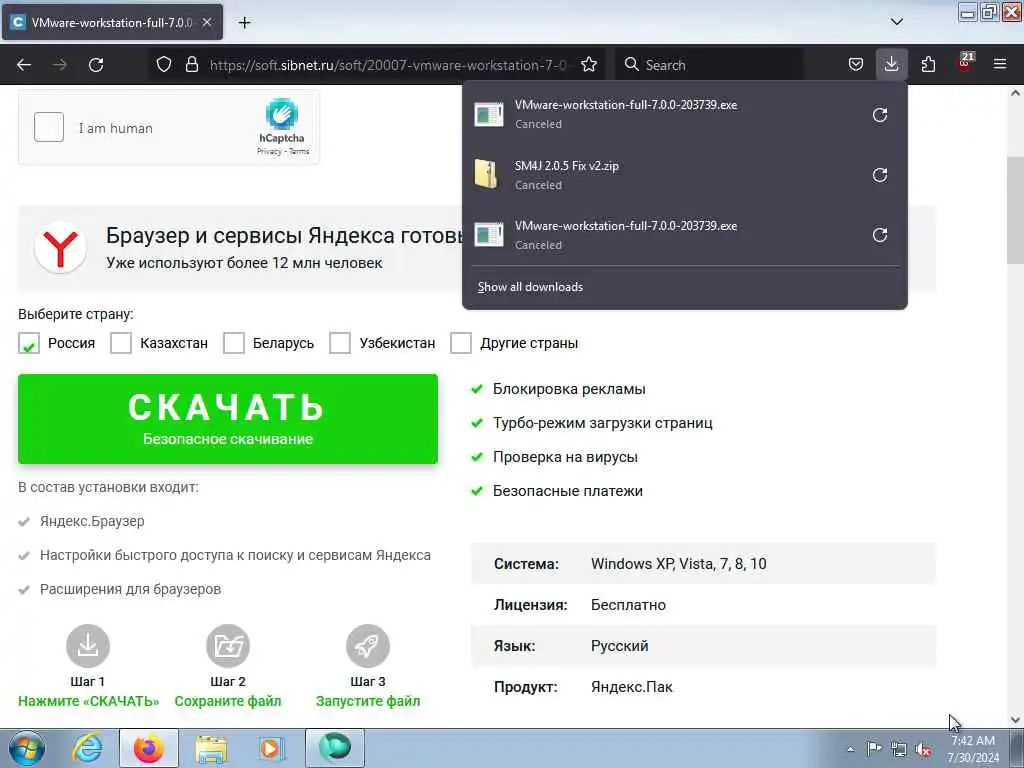Screen dimensions: 1024x768
Task: Click the URL address bar
Action: (x=389, y=65)
